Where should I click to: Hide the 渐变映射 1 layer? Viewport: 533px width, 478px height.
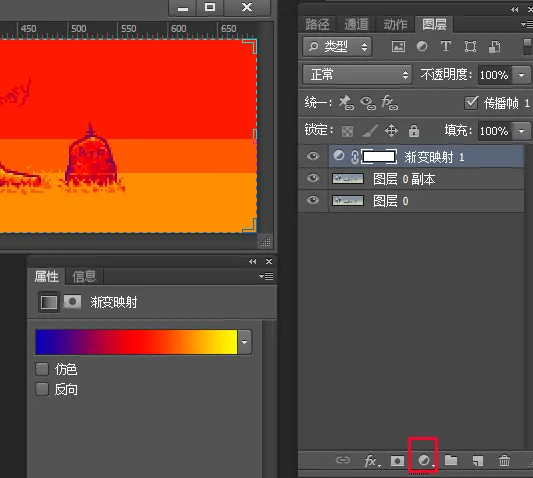[313, 156]
